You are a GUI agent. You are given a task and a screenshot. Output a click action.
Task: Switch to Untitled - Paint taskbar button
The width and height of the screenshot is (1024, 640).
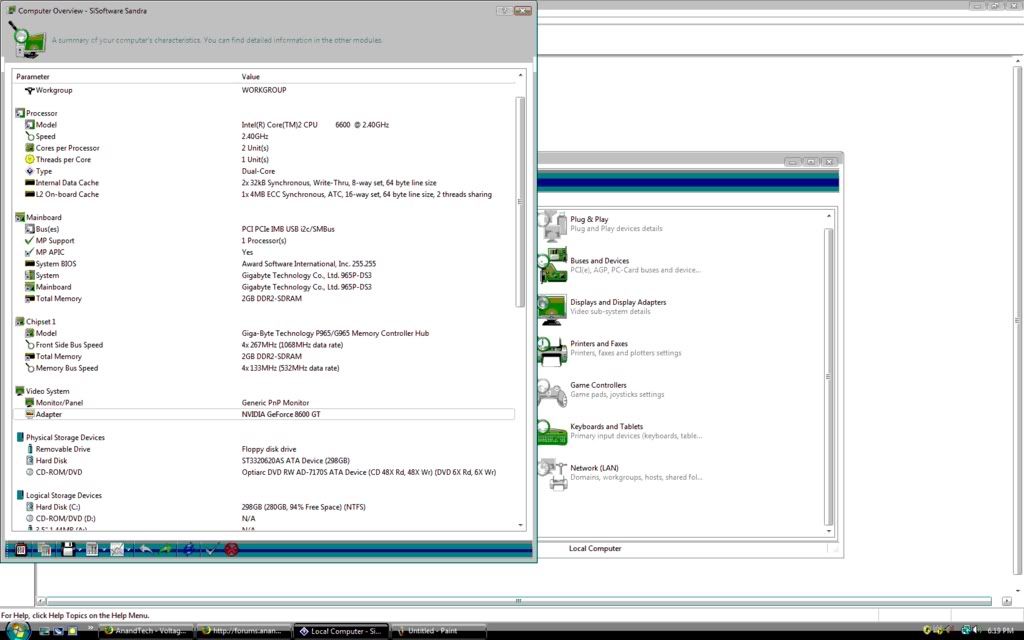(x=438, y=631)
